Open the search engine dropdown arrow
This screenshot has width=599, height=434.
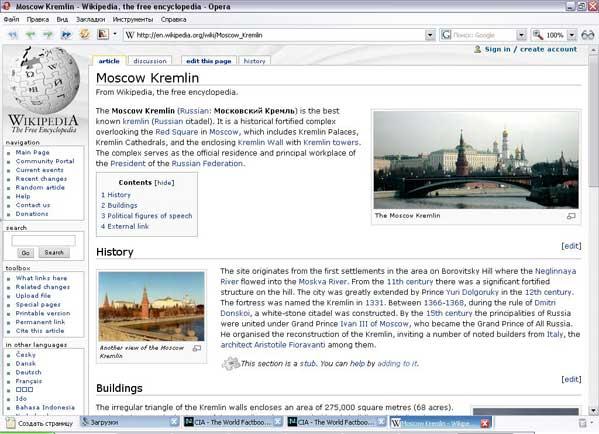521,36
